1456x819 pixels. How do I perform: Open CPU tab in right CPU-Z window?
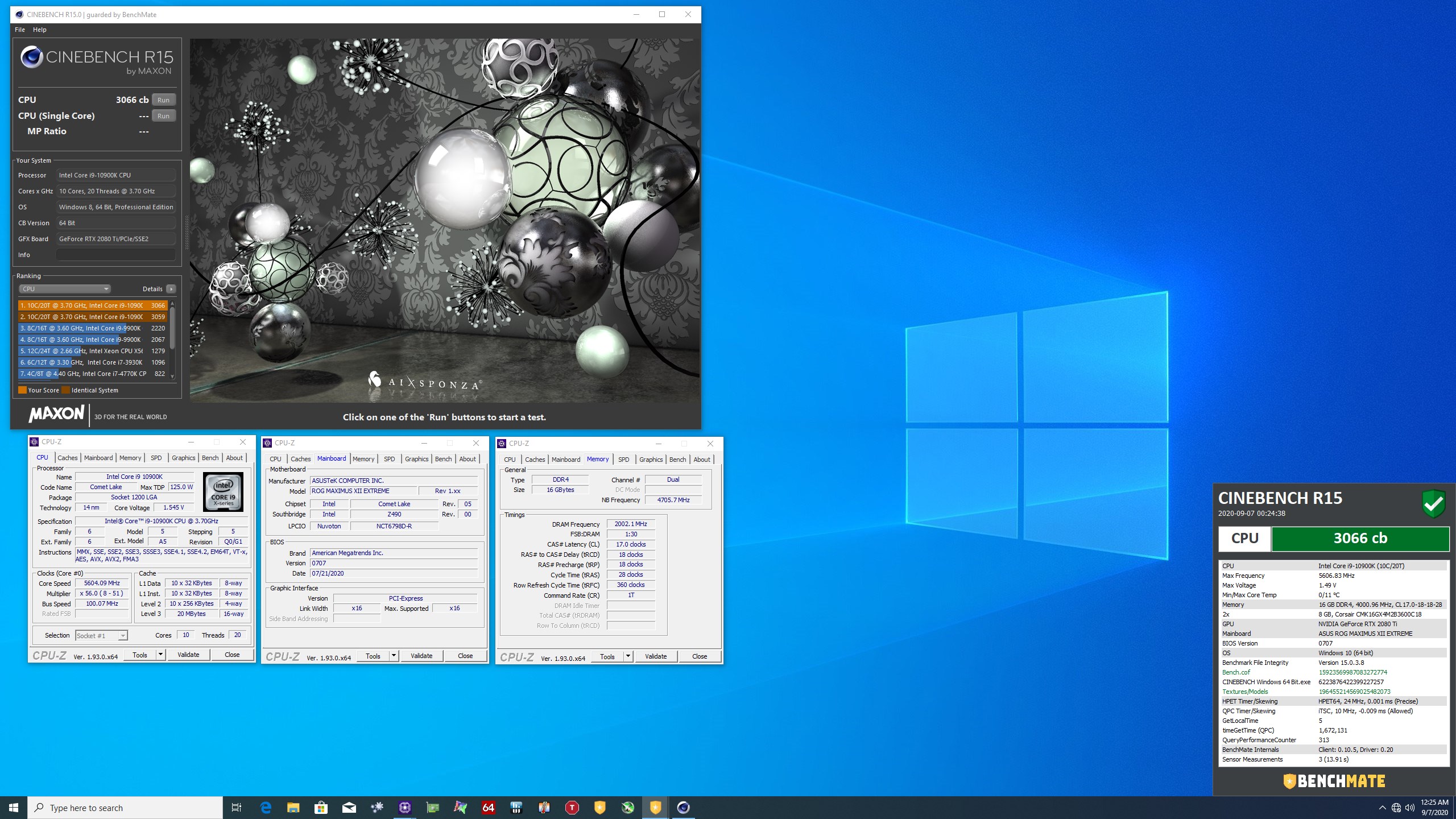(x=510, y=460)
